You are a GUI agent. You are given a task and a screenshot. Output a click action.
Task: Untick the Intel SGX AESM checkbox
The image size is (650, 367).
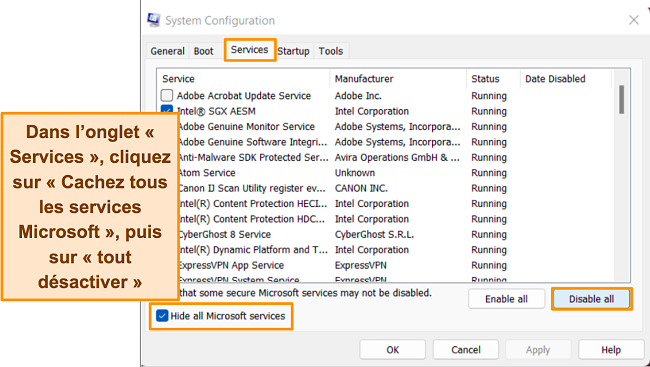click(x=167, y=109)
